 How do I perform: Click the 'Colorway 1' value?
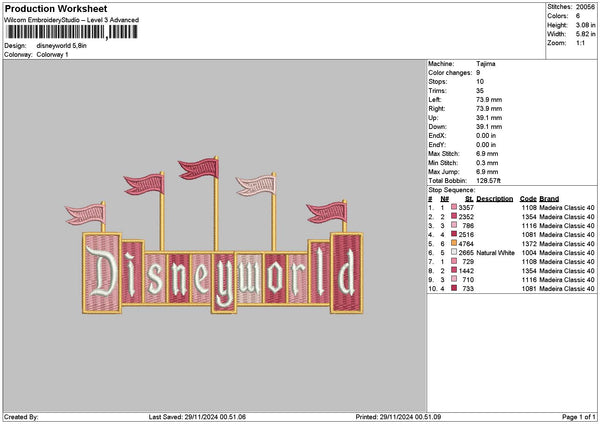(x=52, y=55)
